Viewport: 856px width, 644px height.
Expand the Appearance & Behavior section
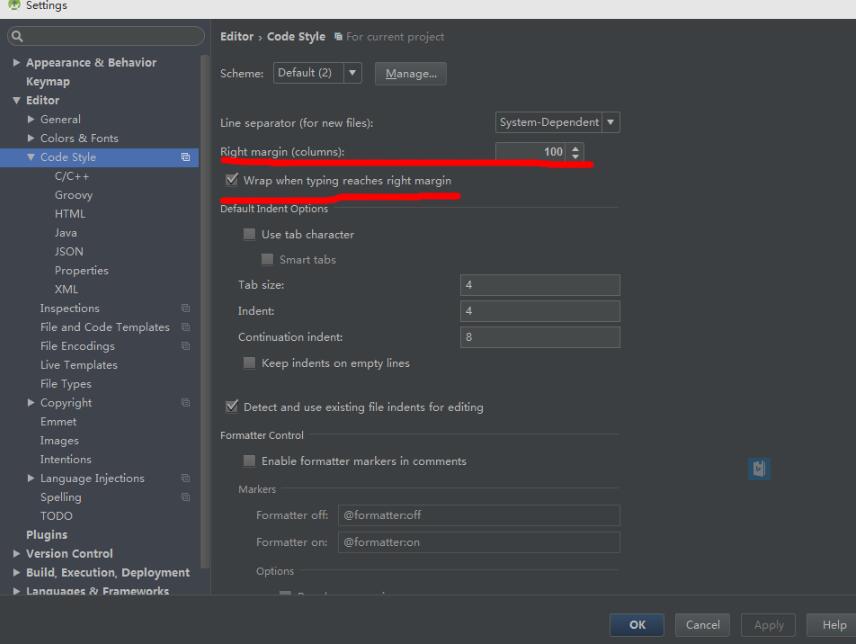click(x=14, y=62)
